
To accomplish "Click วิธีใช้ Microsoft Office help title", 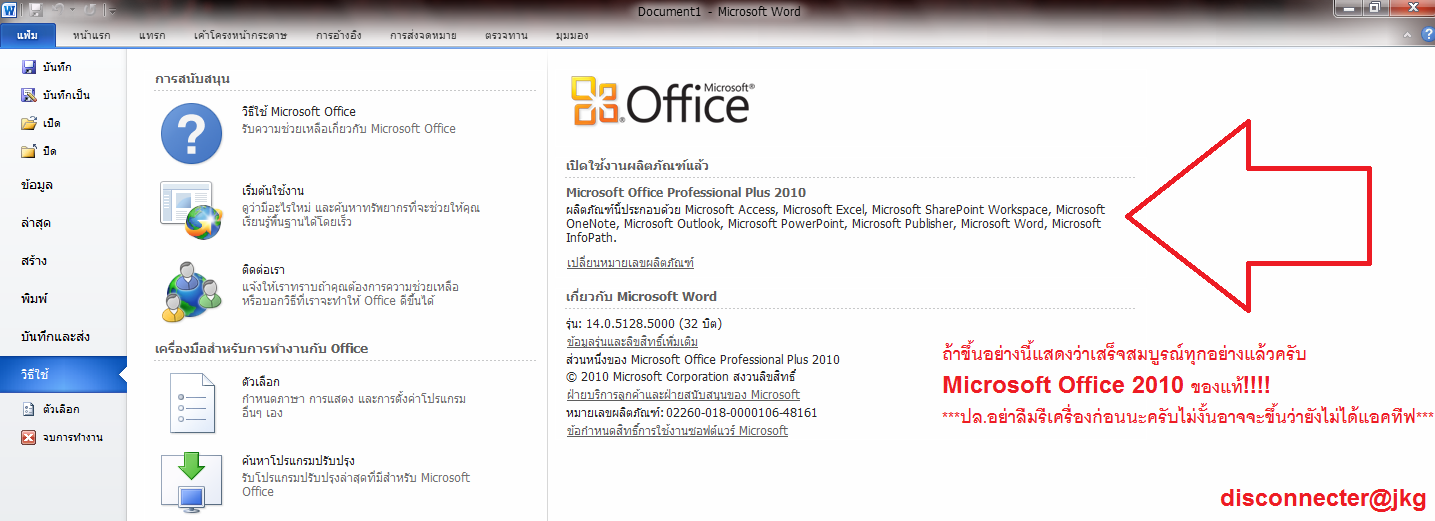I will pos(298,112).
